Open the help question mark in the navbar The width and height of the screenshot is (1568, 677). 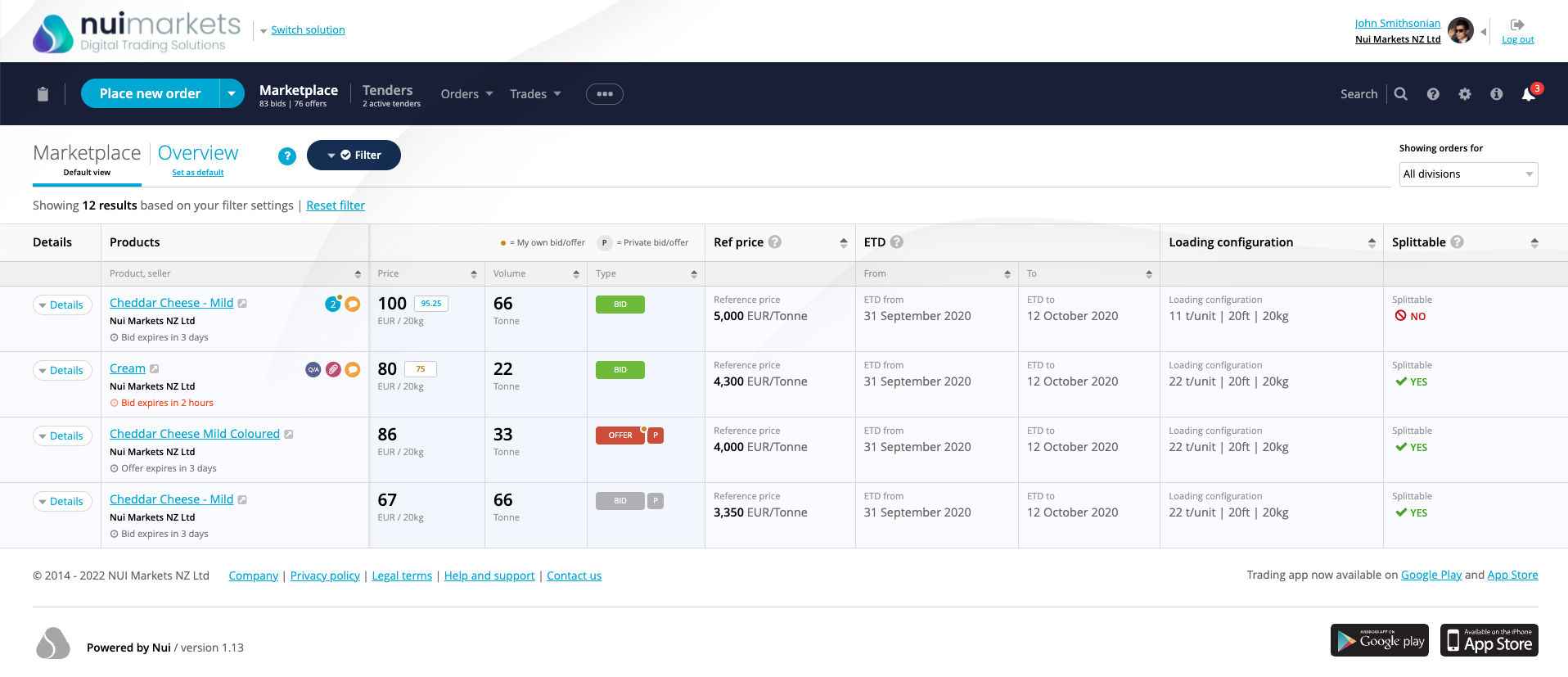click(1433, 94)
